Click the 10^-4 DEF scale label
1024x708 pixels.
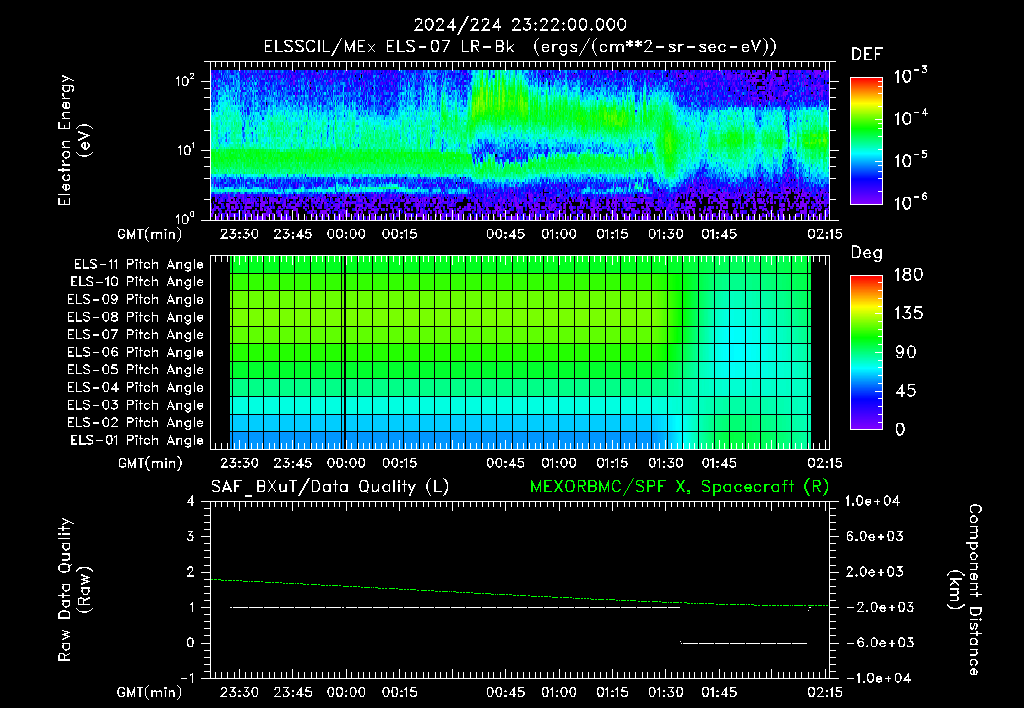coord(910,118)
